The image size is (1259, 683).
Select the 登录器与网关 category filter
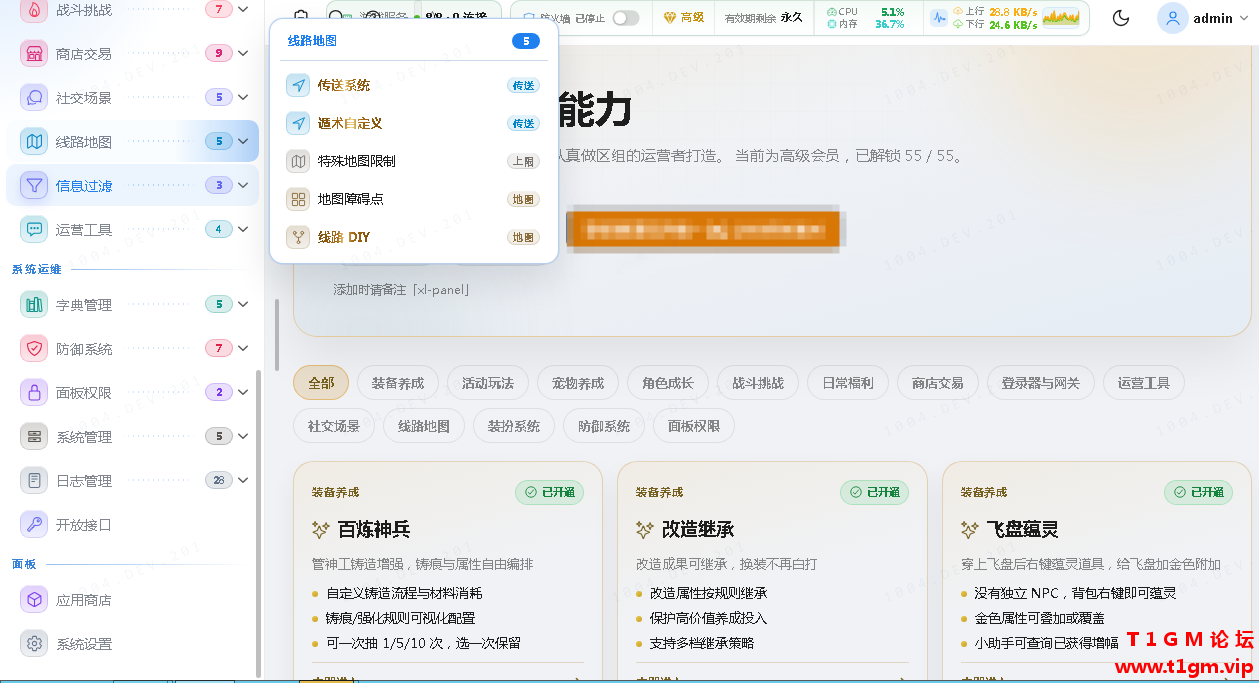pos(1041,383)
